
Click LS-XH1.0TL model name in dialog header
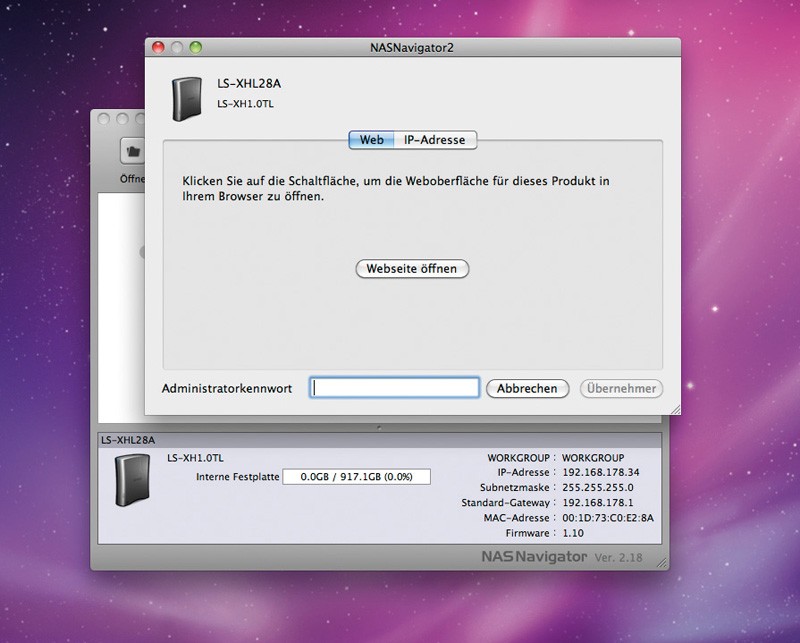pos(245,104)
